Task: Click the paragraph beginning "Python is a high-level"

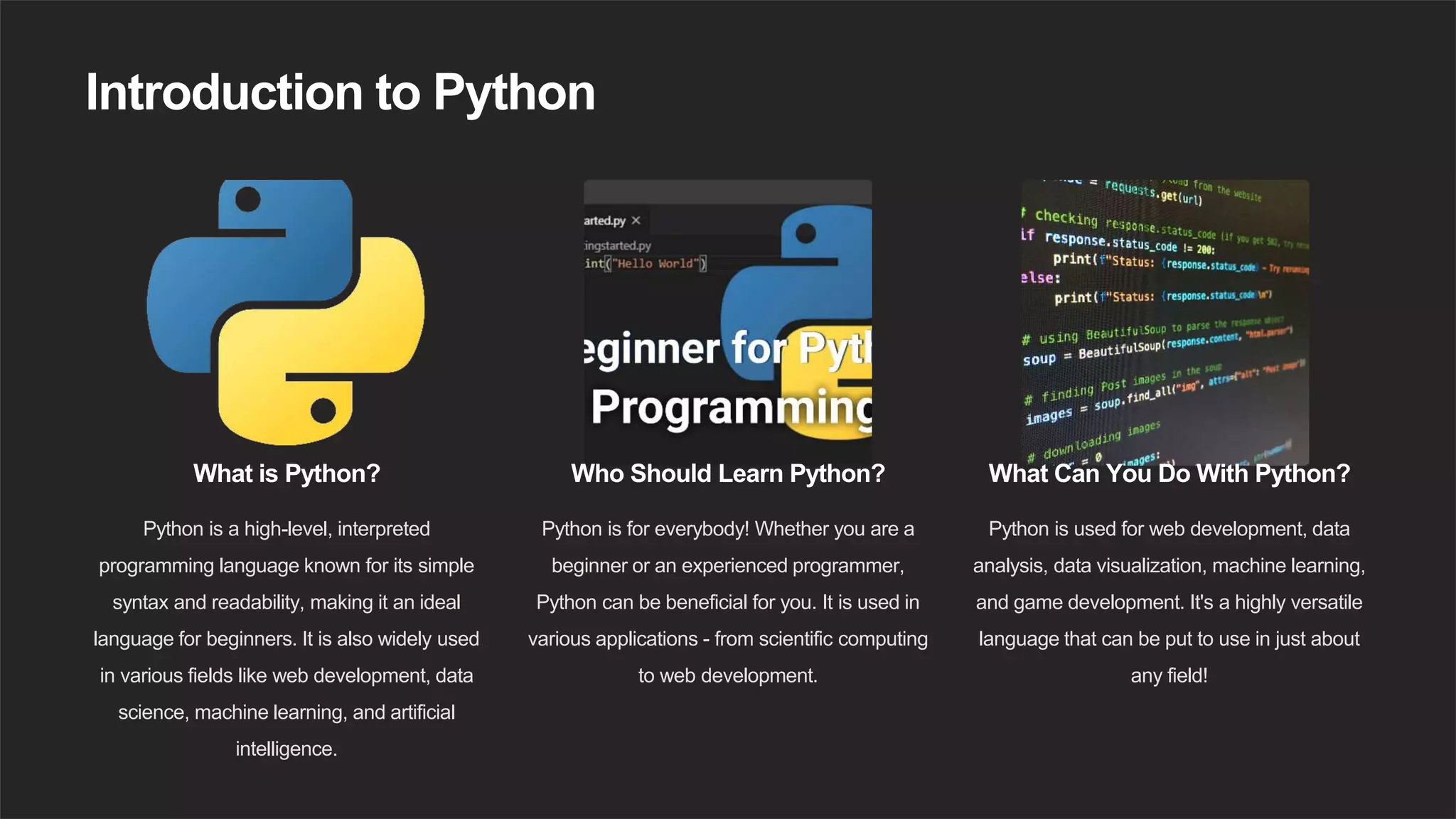Action: tap(287, 638)
